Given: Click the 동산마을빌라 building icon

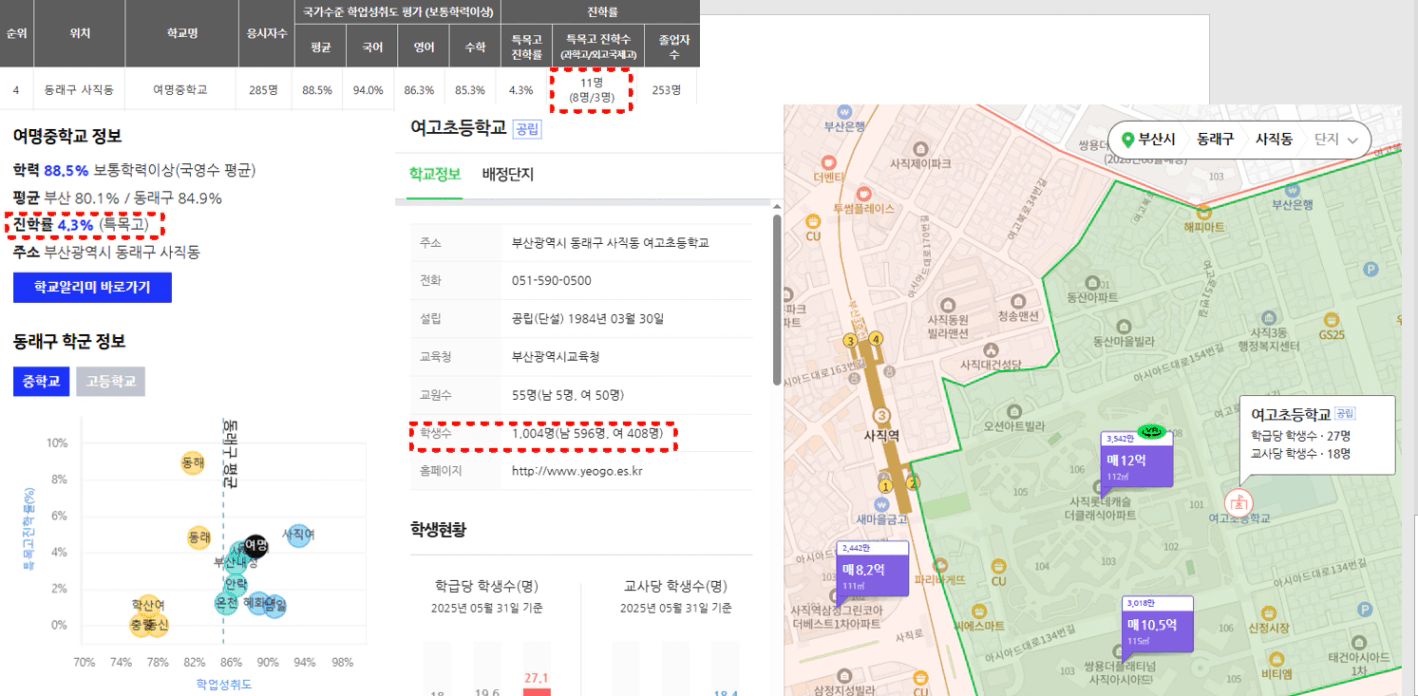Looking at the screenshot, I should pos(1124,326).
